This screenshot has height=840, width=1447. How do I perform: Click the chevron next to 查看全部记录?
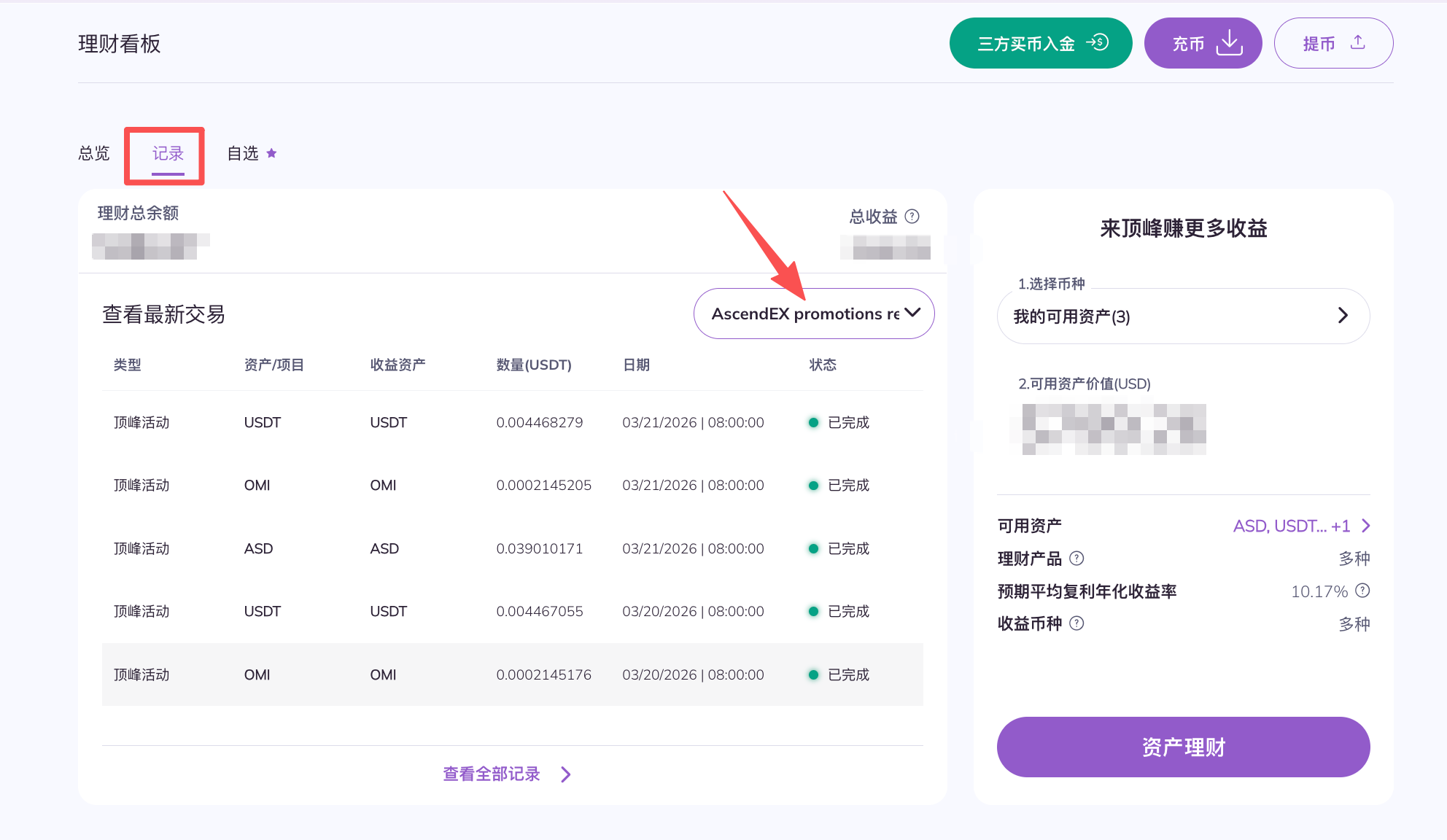[x=566, y=774]
